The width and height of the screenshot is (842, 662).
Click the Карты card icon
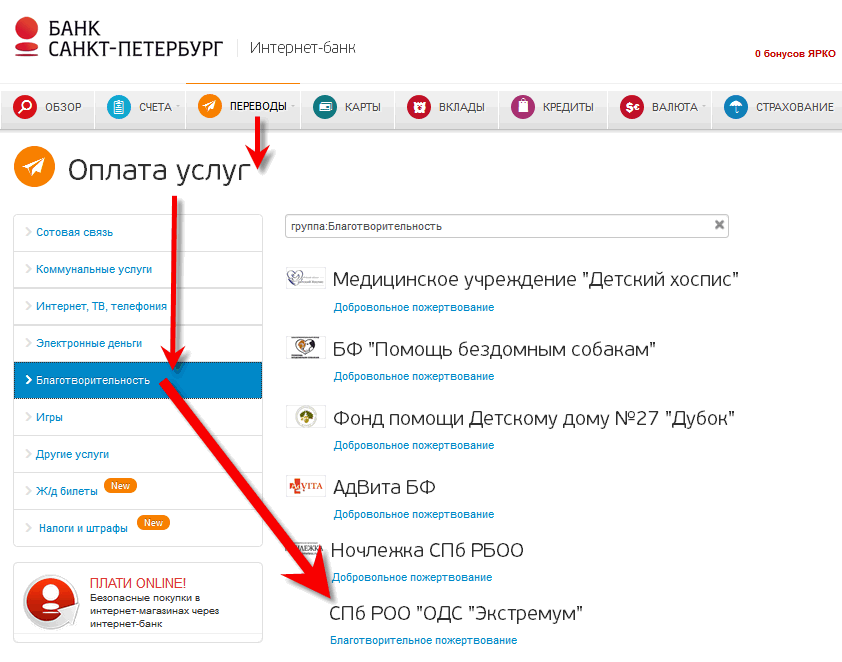[324, 107]
